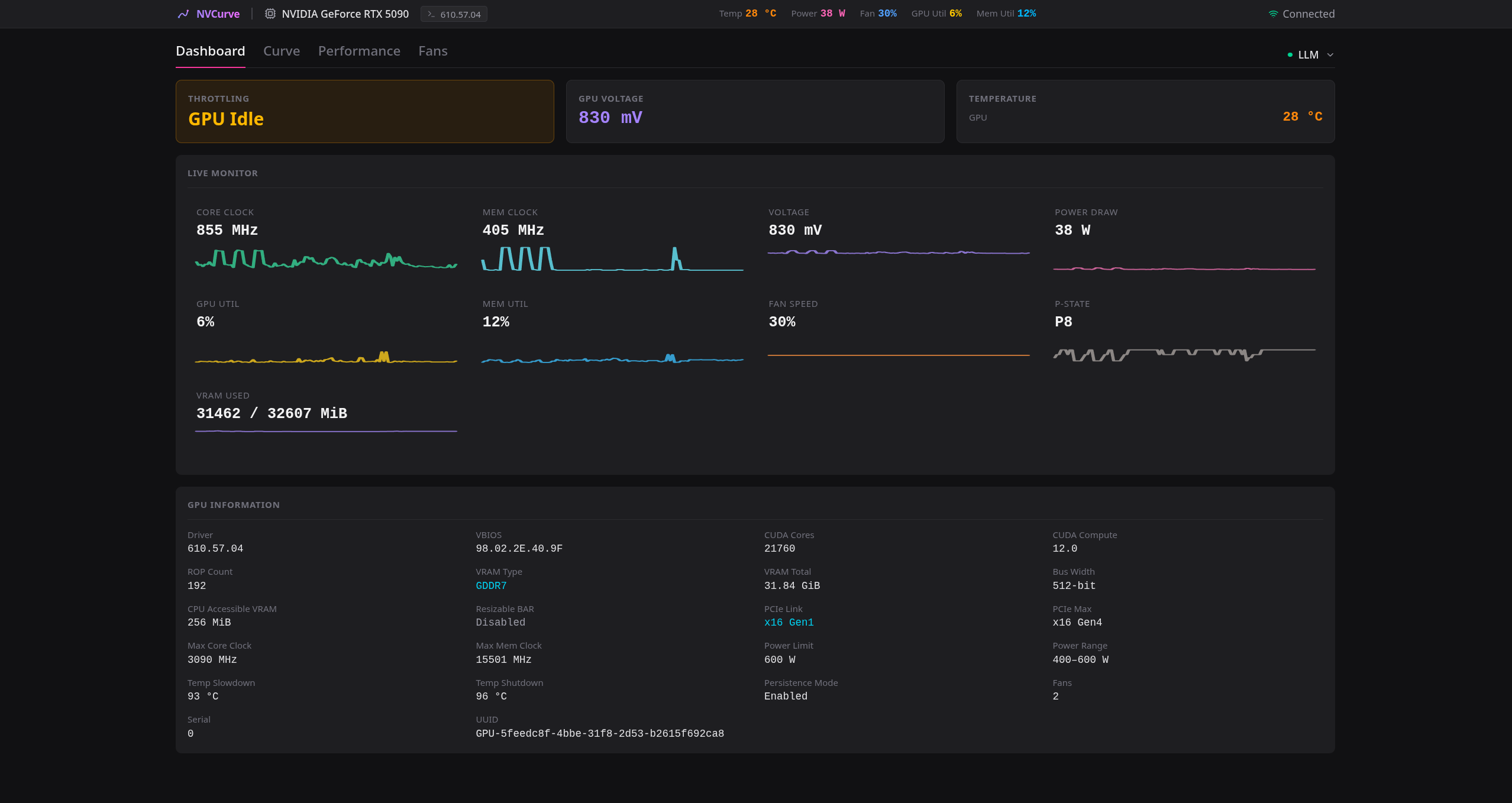Click the Connected wifi status icon
The width and height of the screenshot is (1512, 803).
tap(1273, 14)
